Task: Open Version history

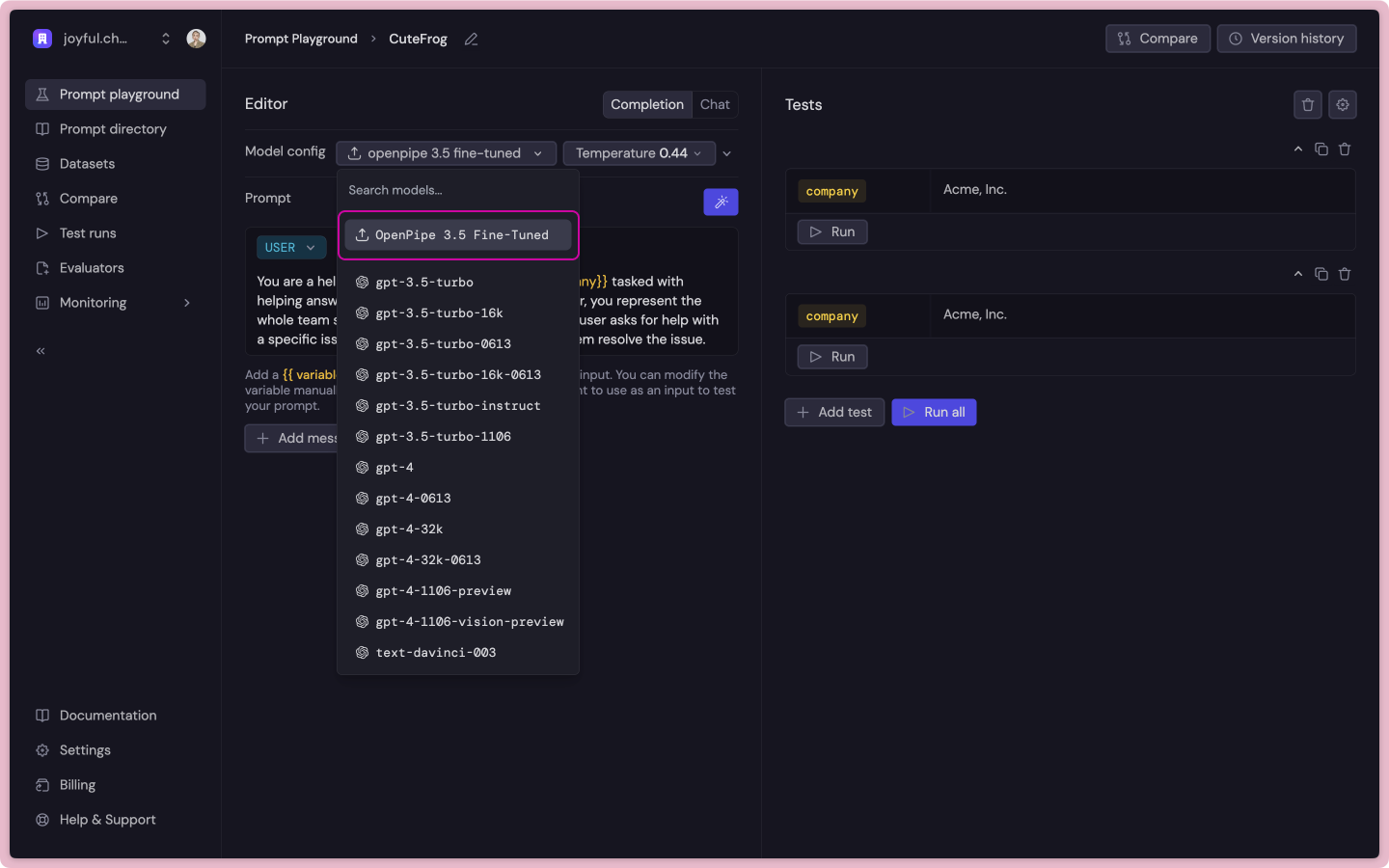Action: click(1287, 39)
